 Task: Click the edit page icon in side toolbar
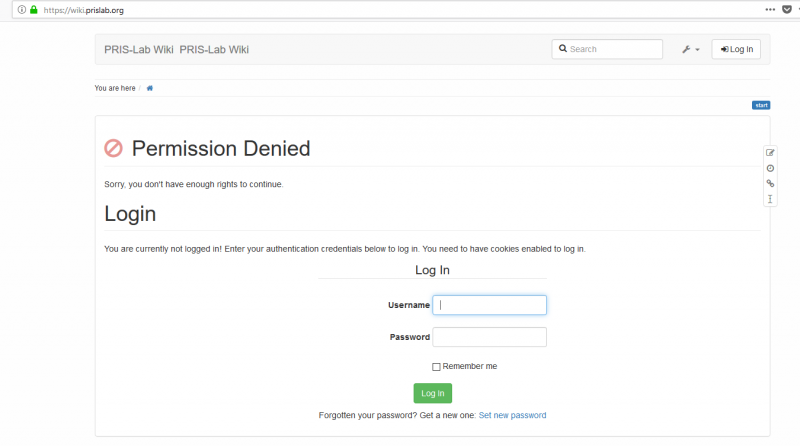(770, 153)
